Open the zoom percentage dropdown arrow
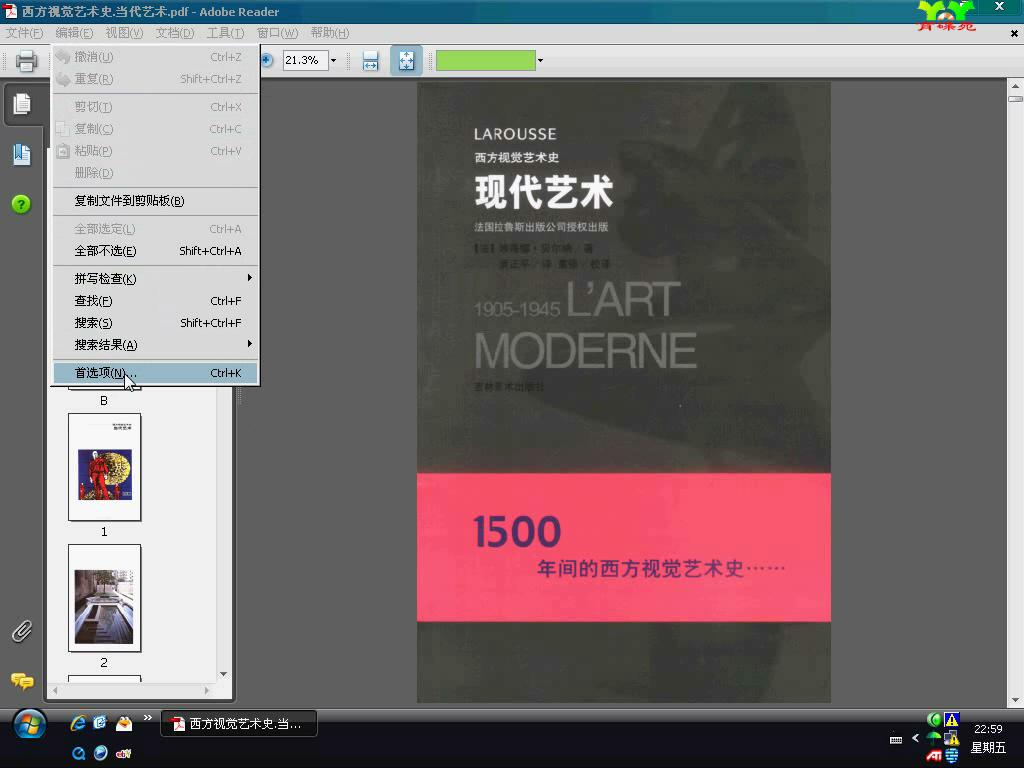1024x768 pixels. point(334,60)
